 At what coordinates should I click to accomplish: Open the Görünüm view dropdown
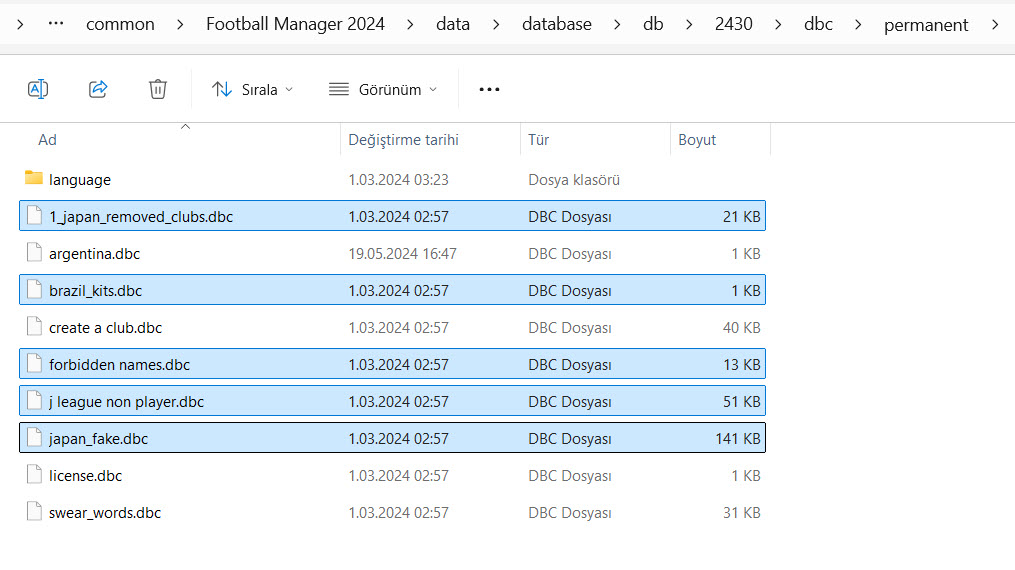pos(384,89)
